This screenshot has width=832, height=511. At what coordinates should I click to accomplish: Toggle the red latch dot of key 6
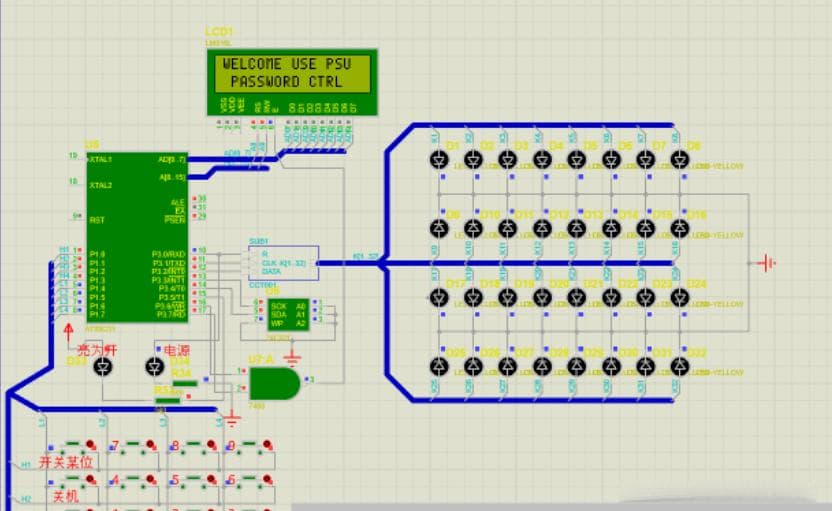[x=267, y=480]
